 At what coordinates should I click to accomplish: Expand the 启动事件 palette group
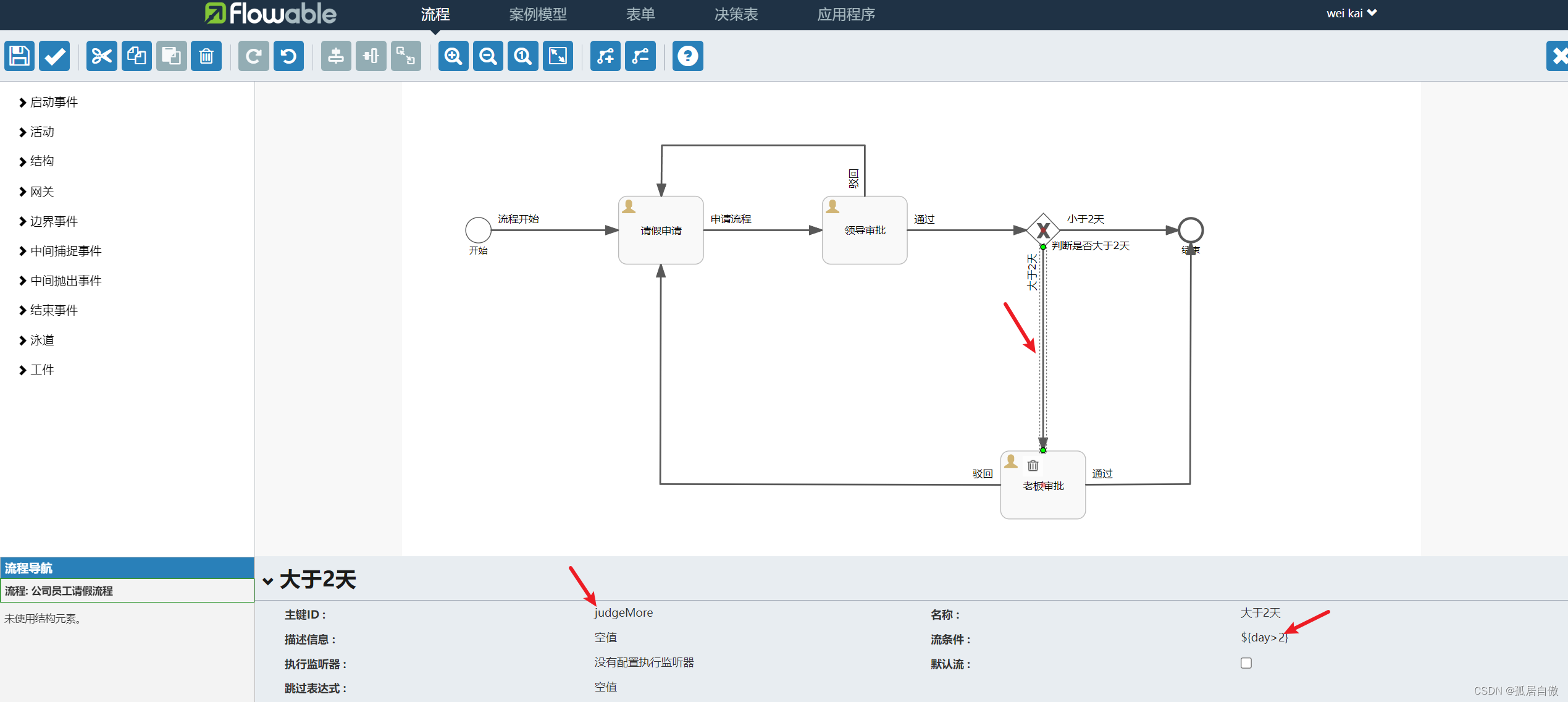point(48,103)
